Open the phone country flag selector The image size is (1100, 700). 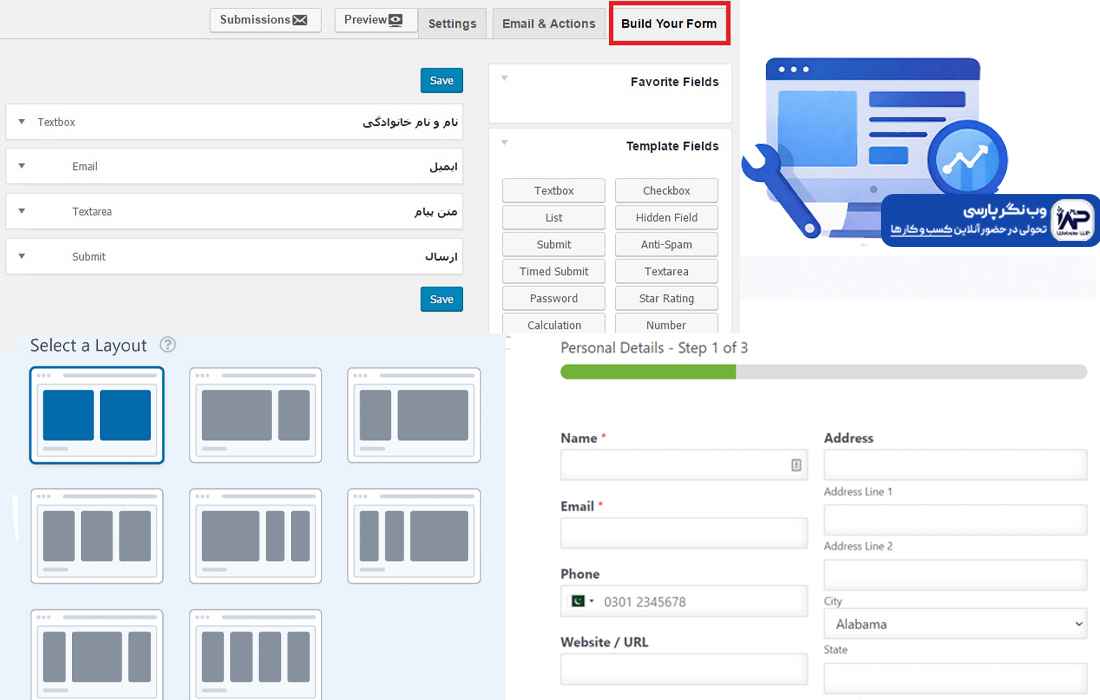580,601
